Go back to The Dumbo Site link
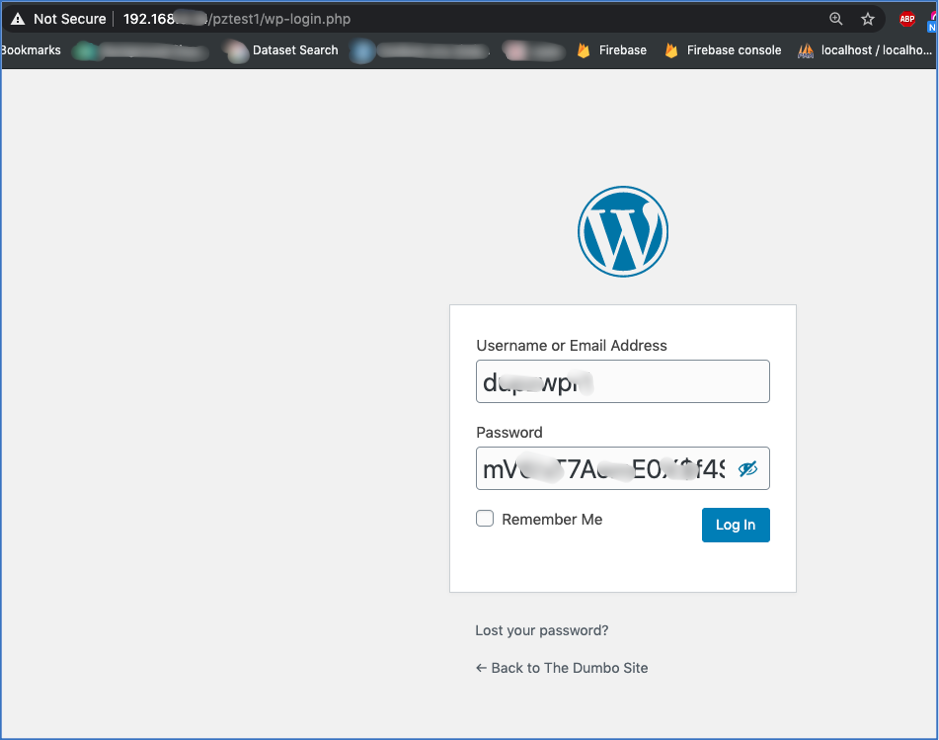The width and height of the screenshot is (939, 740). (x=562, y=668)
